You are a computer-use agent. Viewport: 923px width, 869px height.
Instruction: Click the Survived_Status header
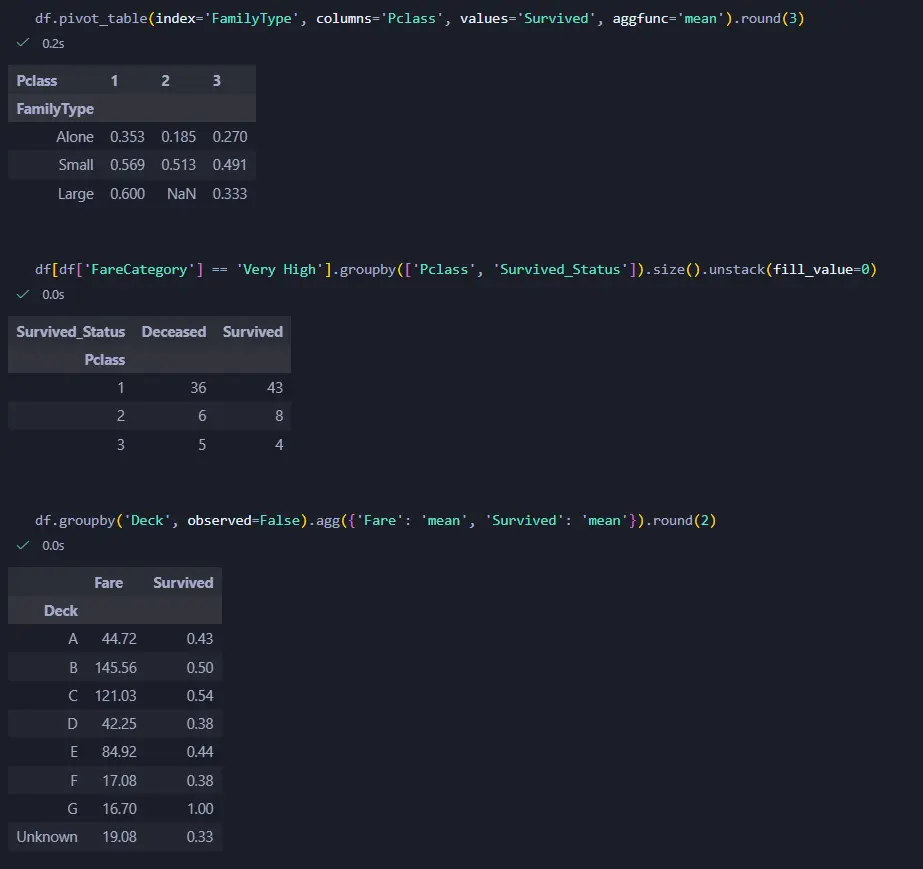(71, 332)
